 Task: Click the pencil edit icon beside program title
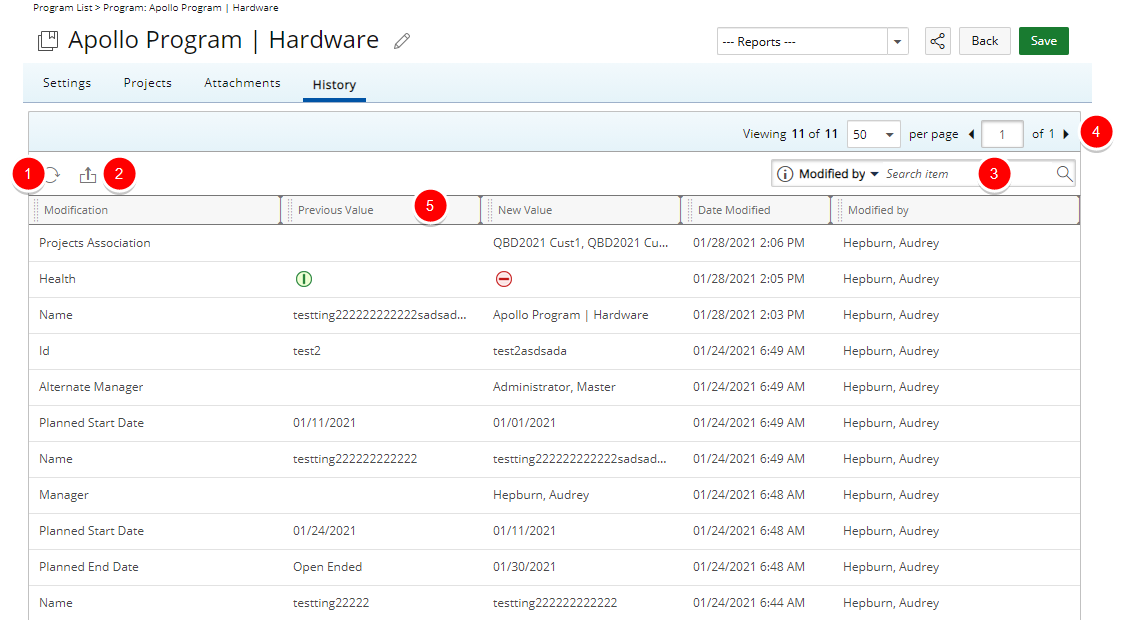click(402, 41)
